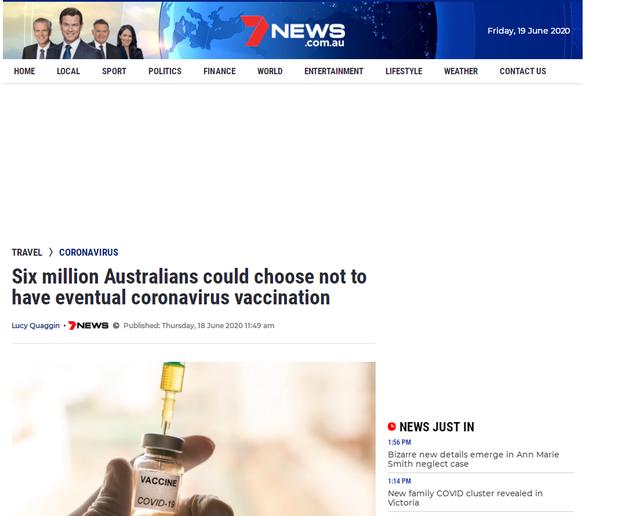Open the FINANCE menu item
This screenshot has width=640, height=516.
pos(220,71)
